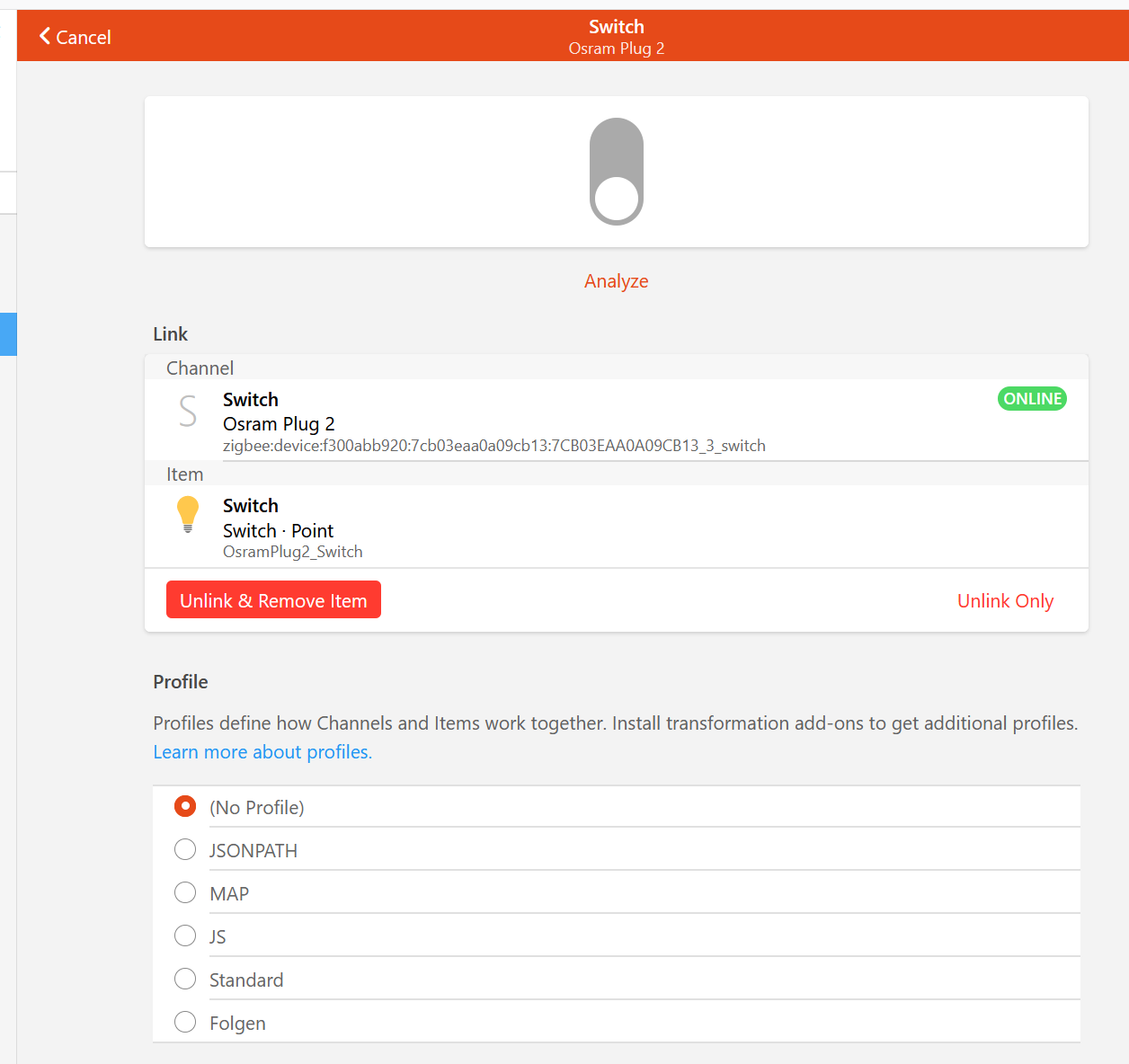Click the channel's S letter icon
Image resolution: width=1129 pixels, height=1064 pixels.
(x=188, y=412)
